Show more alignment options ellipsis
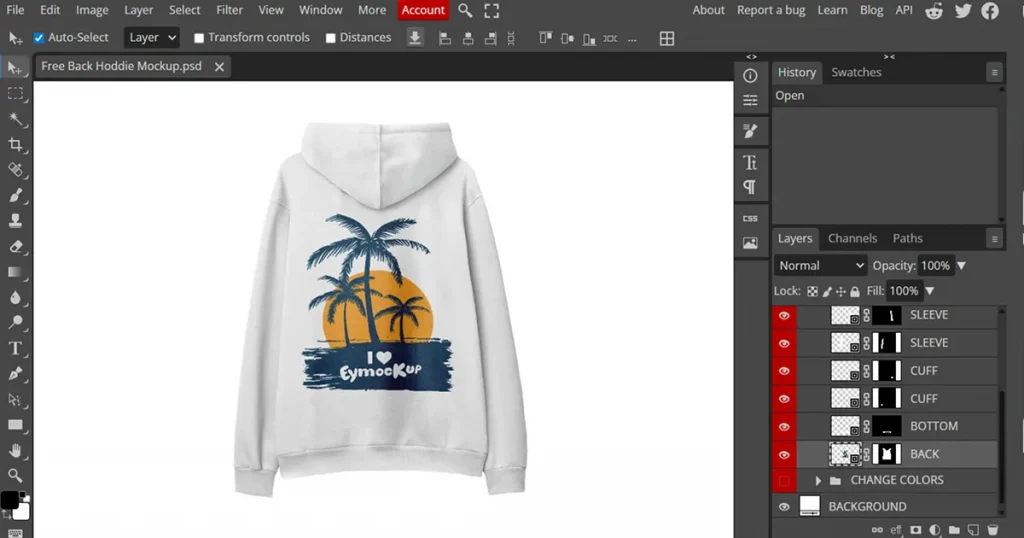 [632, 39]
